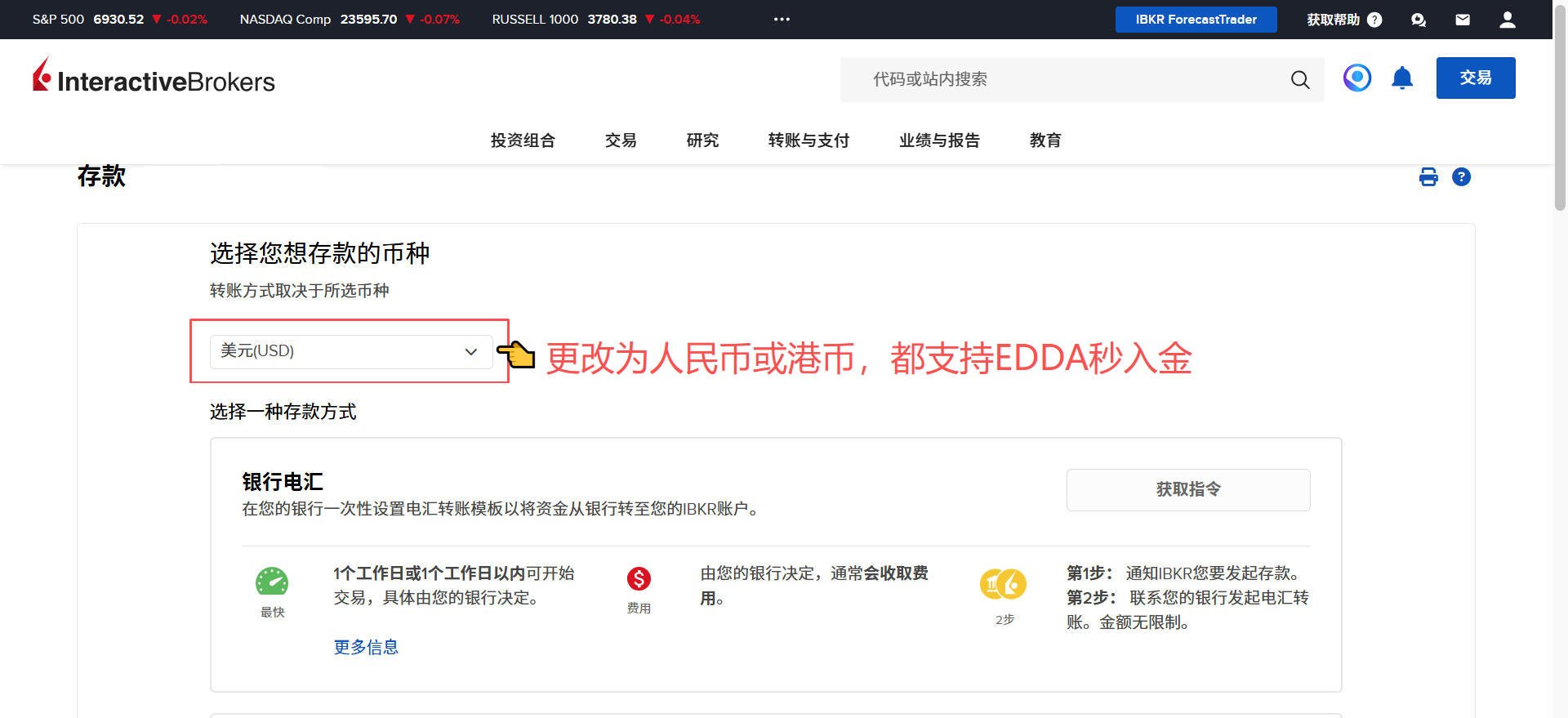Screen dimensions: 1568x718
Task: Open the chat support icon
Action: [x=1419, y=20]
